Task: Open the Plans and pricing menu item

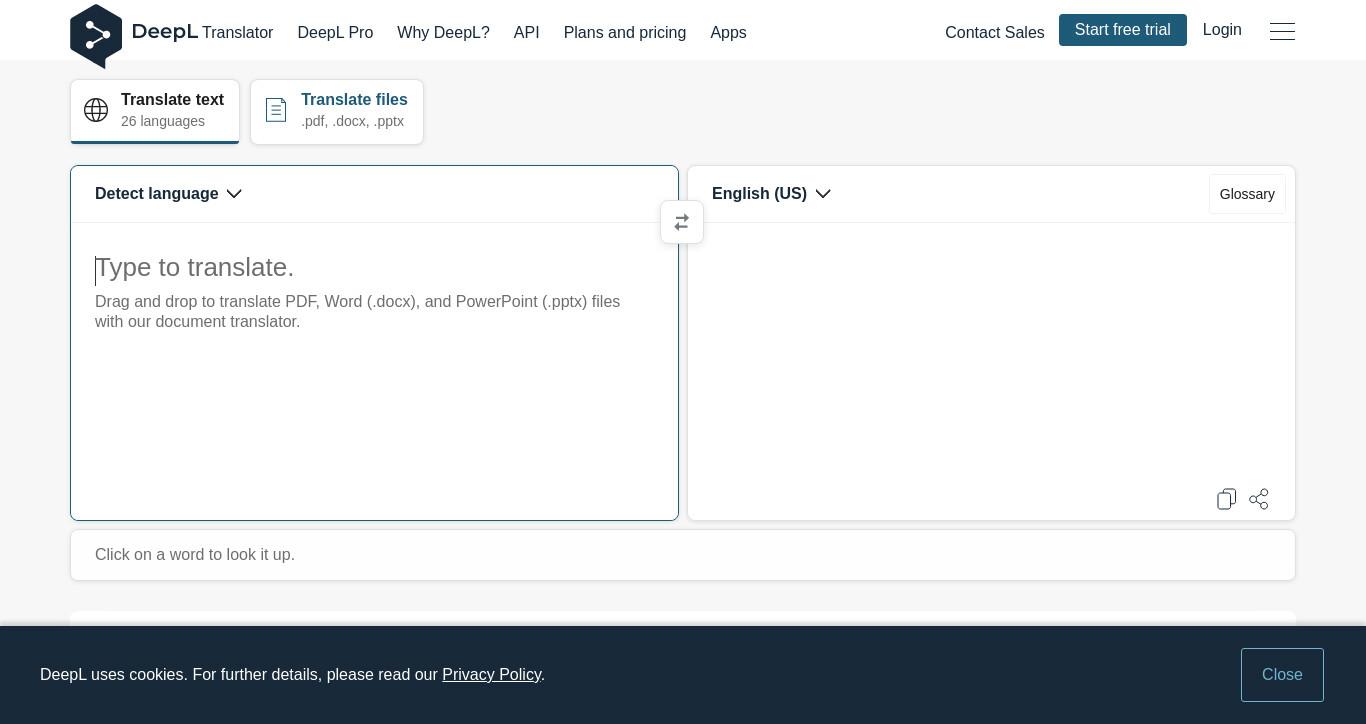Action: (x=625, y=33)
